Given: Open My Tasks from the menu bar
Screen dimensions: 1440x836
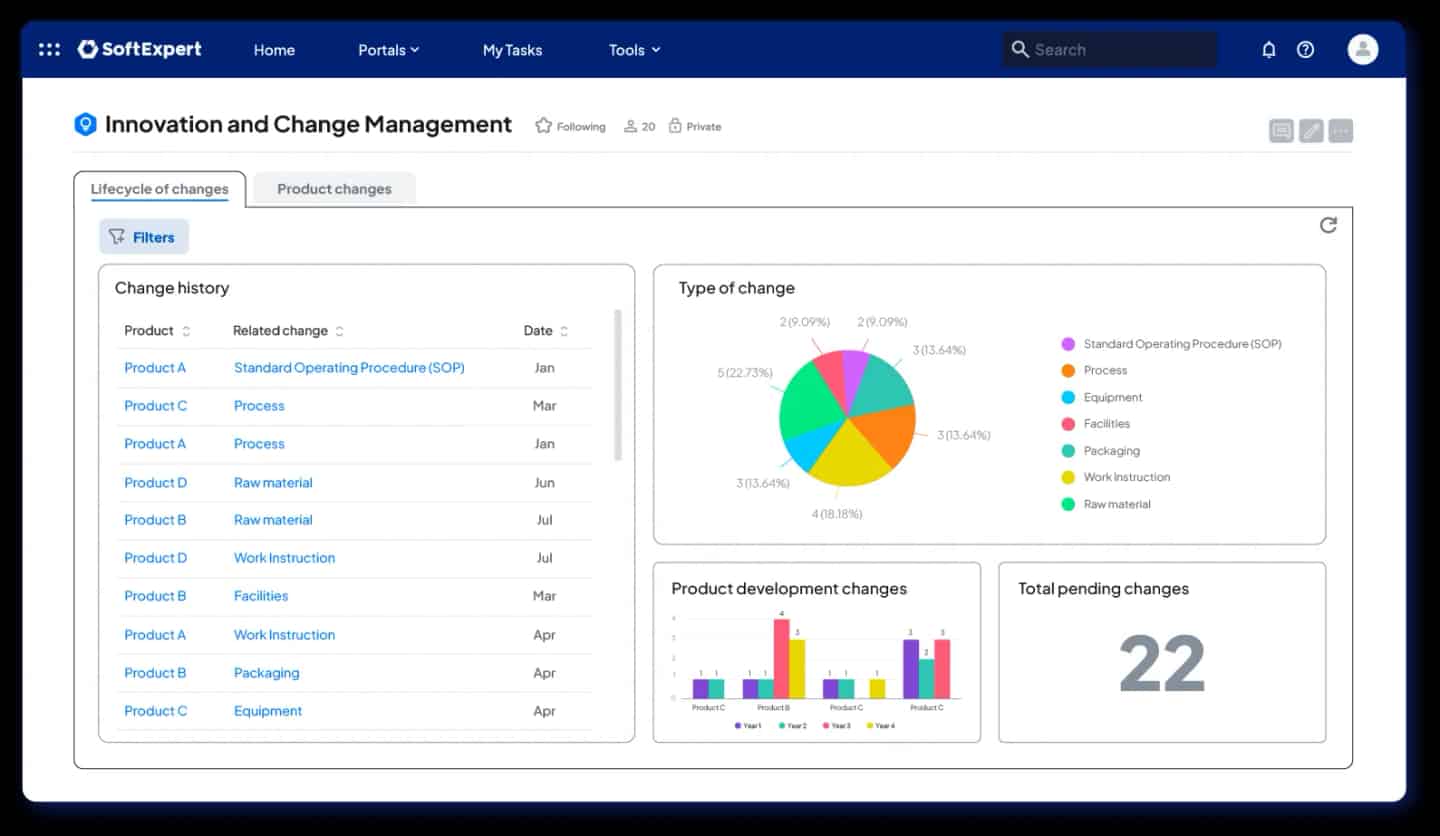Looking at the screenshot, I should [512, 49].
